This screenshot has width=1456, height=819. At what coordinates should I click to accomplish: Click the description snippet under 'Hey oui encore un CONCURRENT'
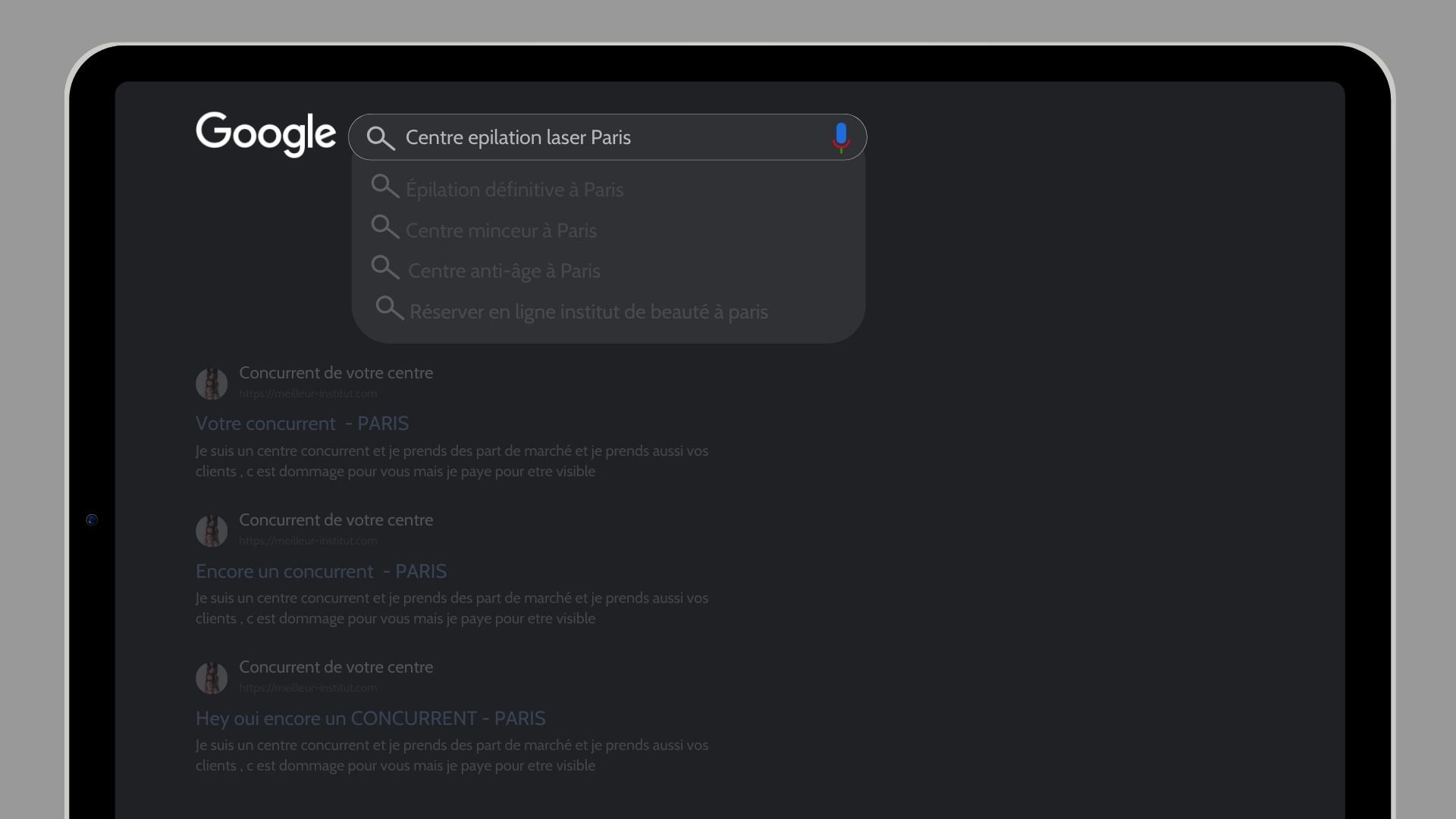(x=452, y=755)
